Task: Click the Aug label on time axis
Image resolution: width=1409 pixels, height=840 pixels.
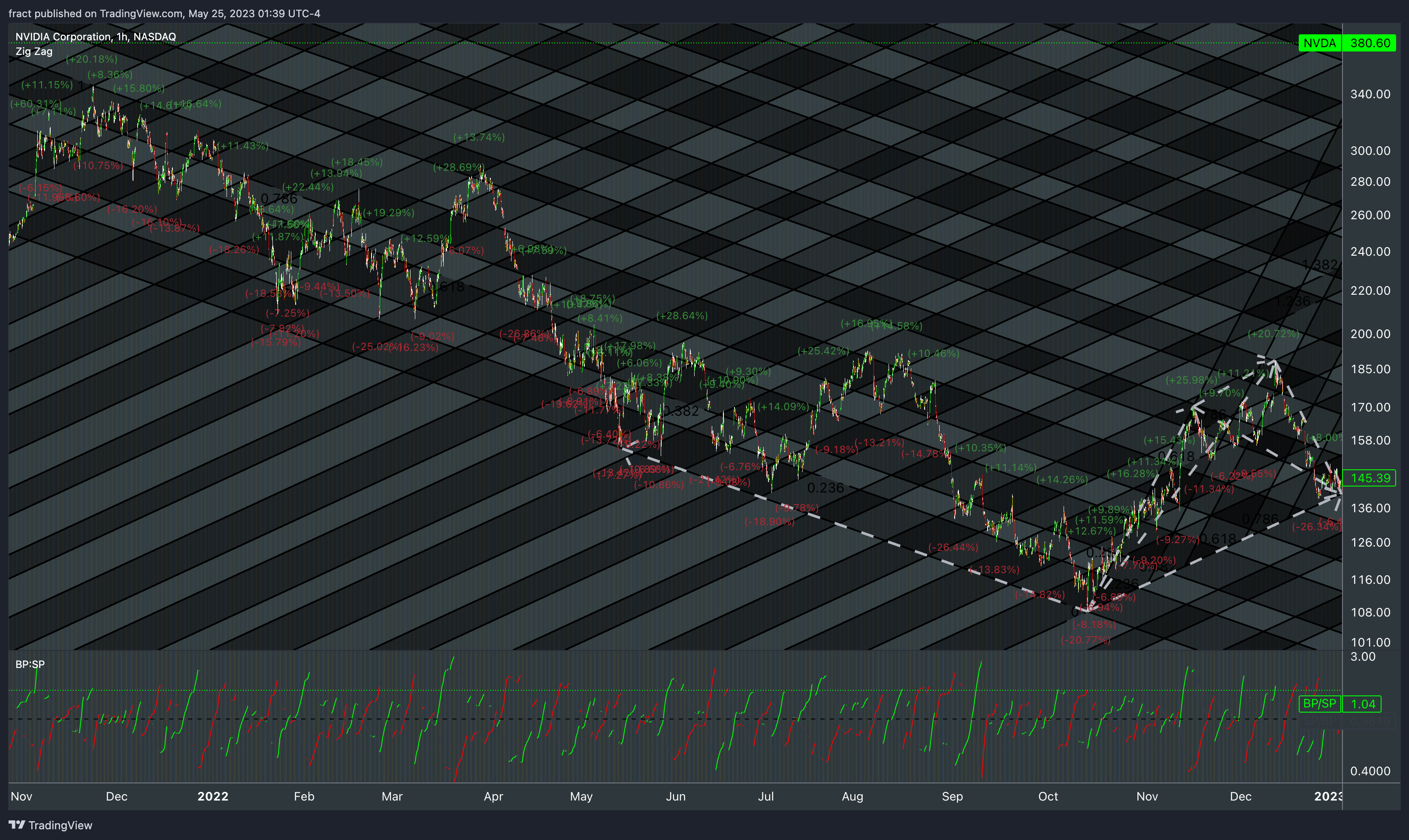Action: click(x=853, y=796)
